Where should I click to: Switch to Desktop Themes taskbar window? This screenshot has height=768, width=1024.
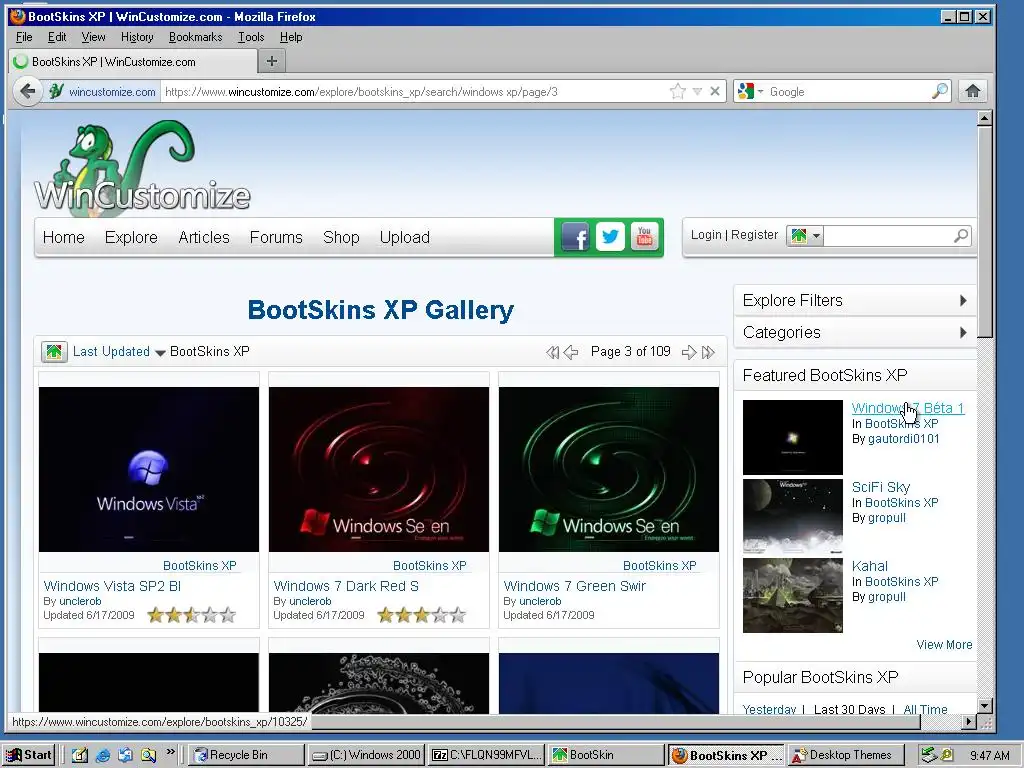click(846, 755)
